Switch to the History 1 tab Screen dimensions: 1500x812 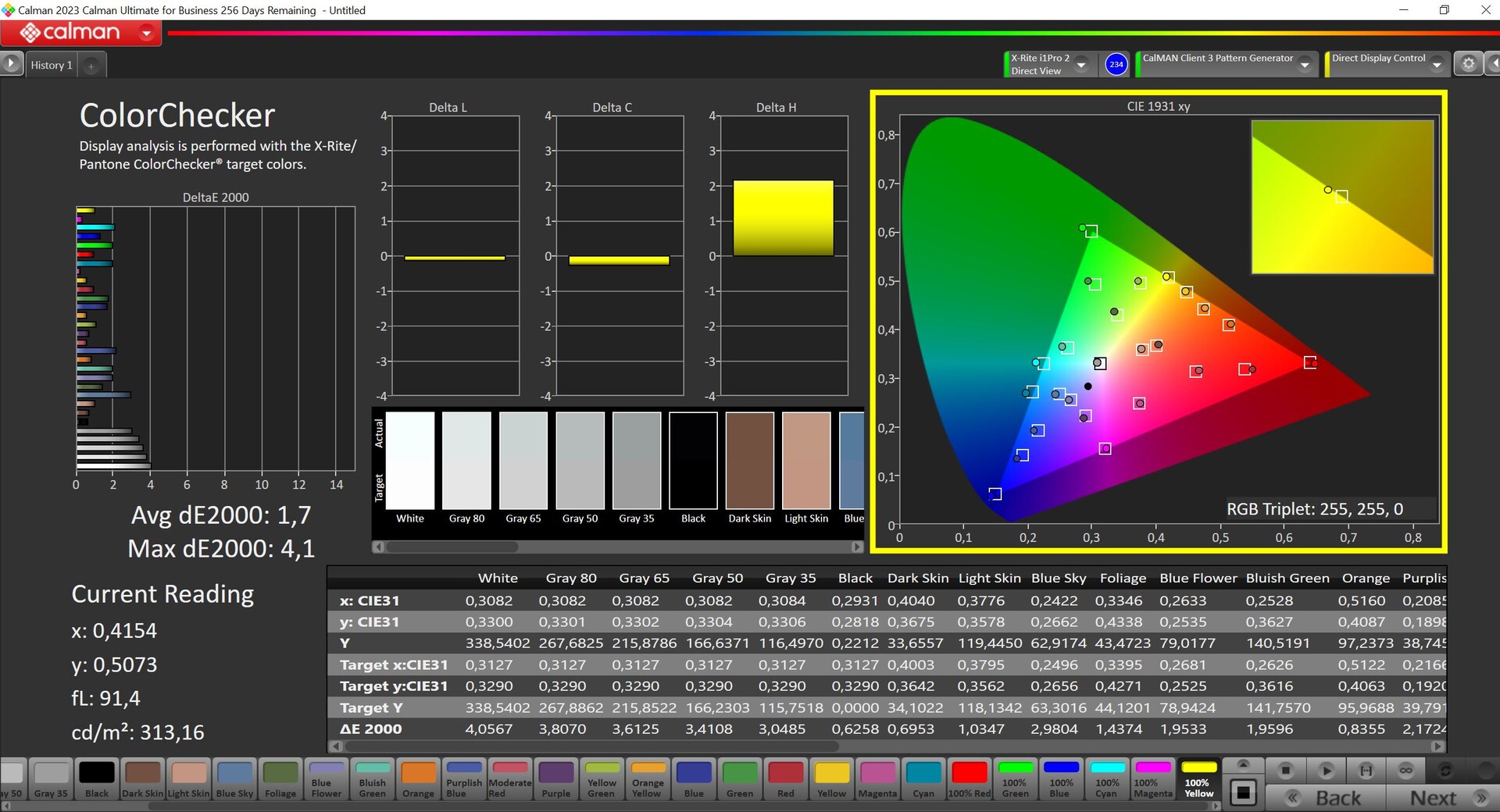(x=52, y=66)
